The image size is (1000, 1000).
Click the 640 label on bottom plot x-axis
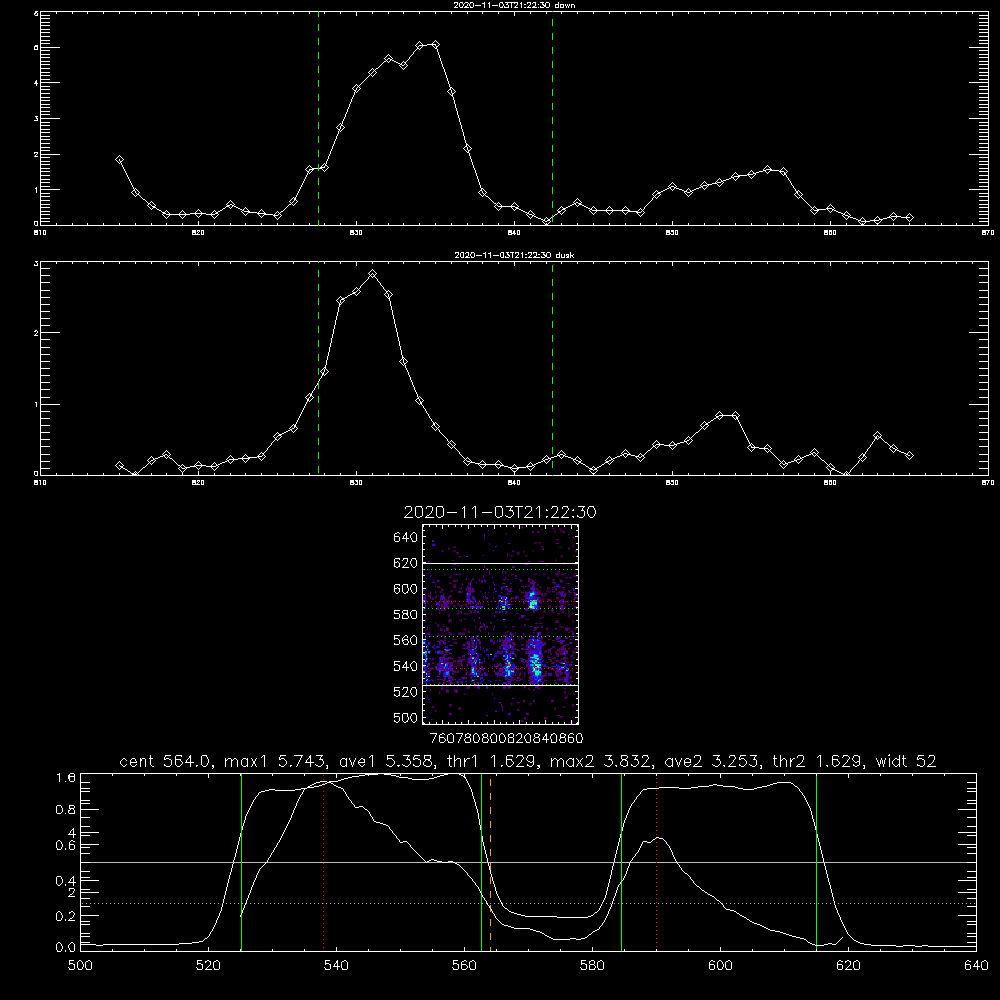click(x=976, y=966)
